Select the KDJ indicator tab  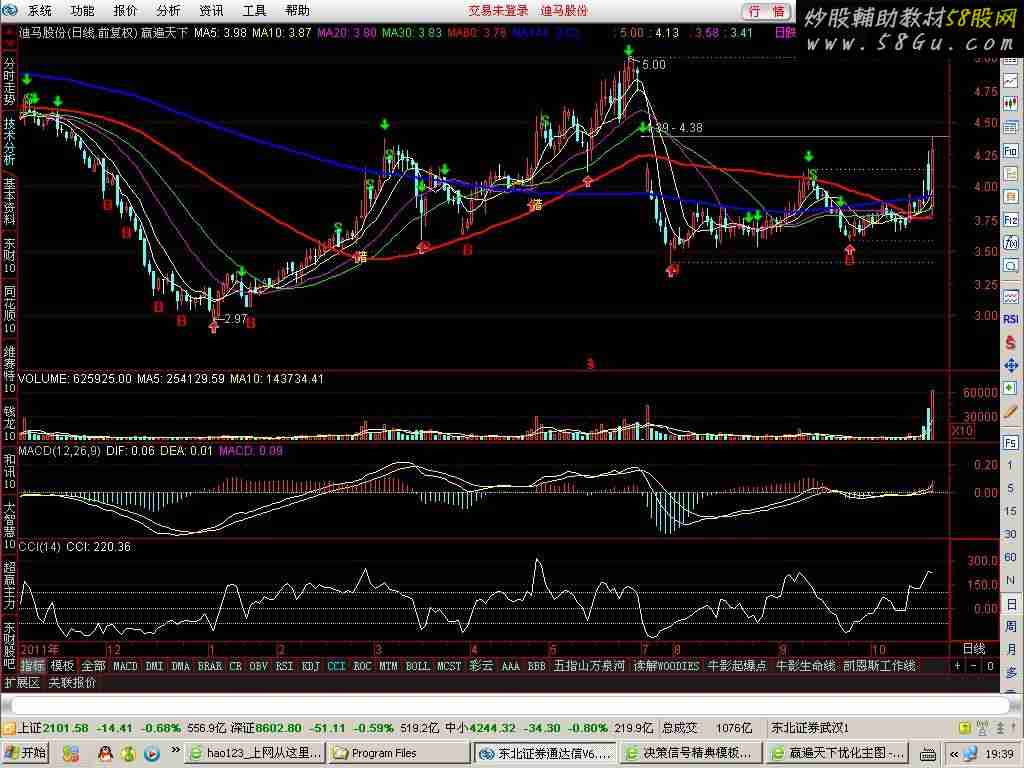point(311,666)
